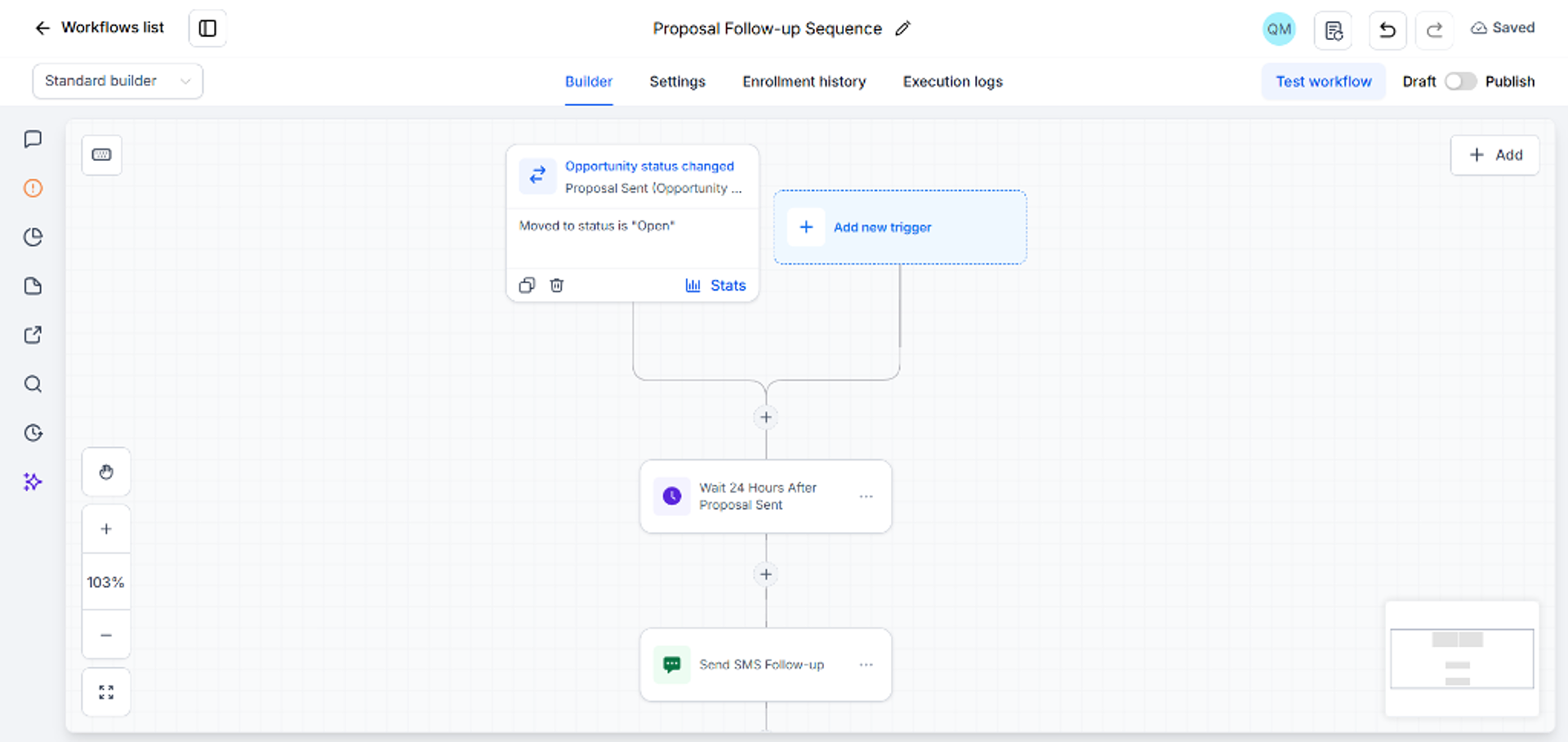The width and height of the screenshot is (1568, 742).
Task: Edit workflow name with pencil icon
Action: click(x=902, y=29)
